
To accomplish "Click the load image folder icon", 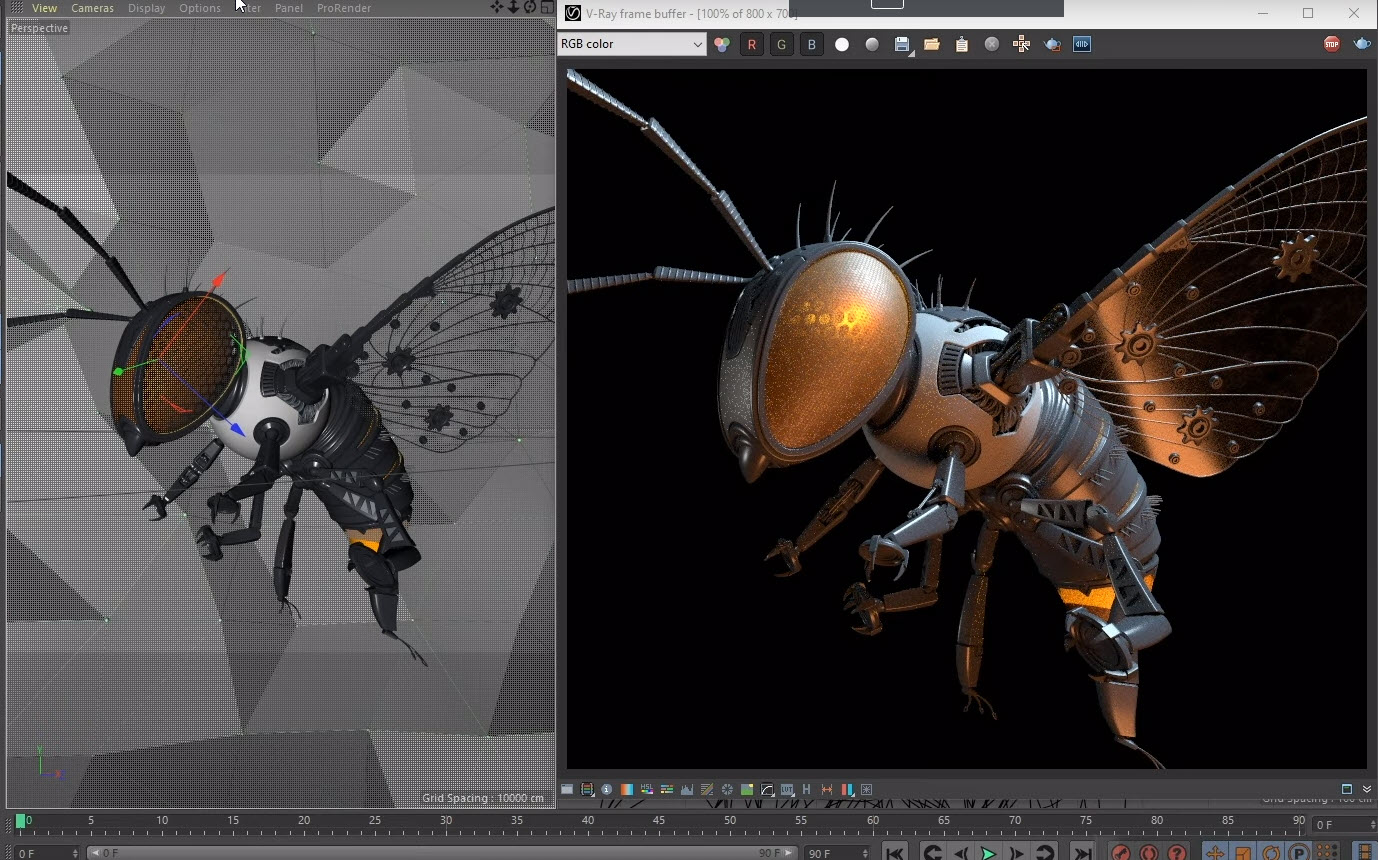I will coord(932,45).
